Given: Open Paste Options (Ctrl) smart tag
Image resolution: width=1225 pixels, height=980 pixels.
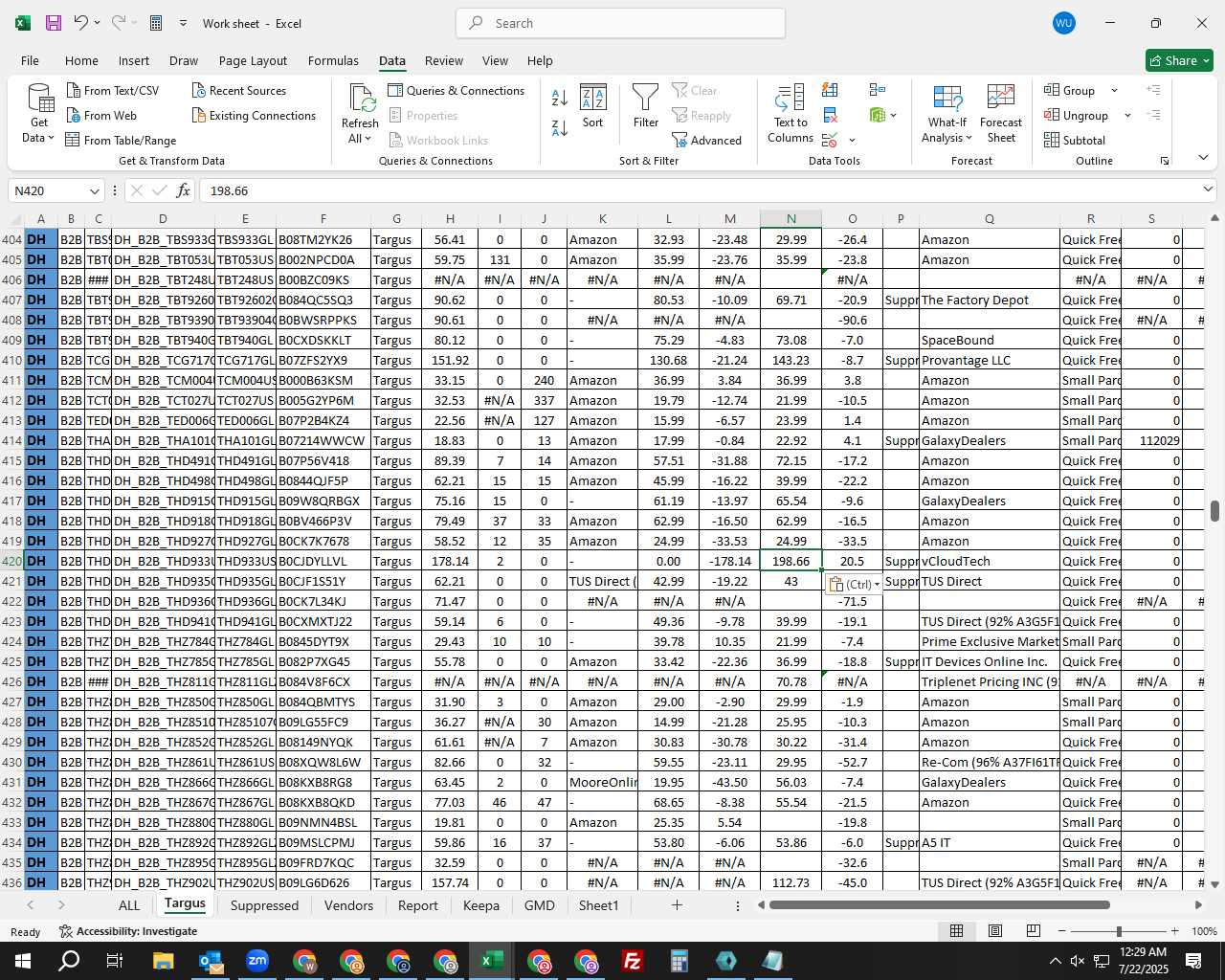Looking at the screenshot, I should click(x=854, y=584).
